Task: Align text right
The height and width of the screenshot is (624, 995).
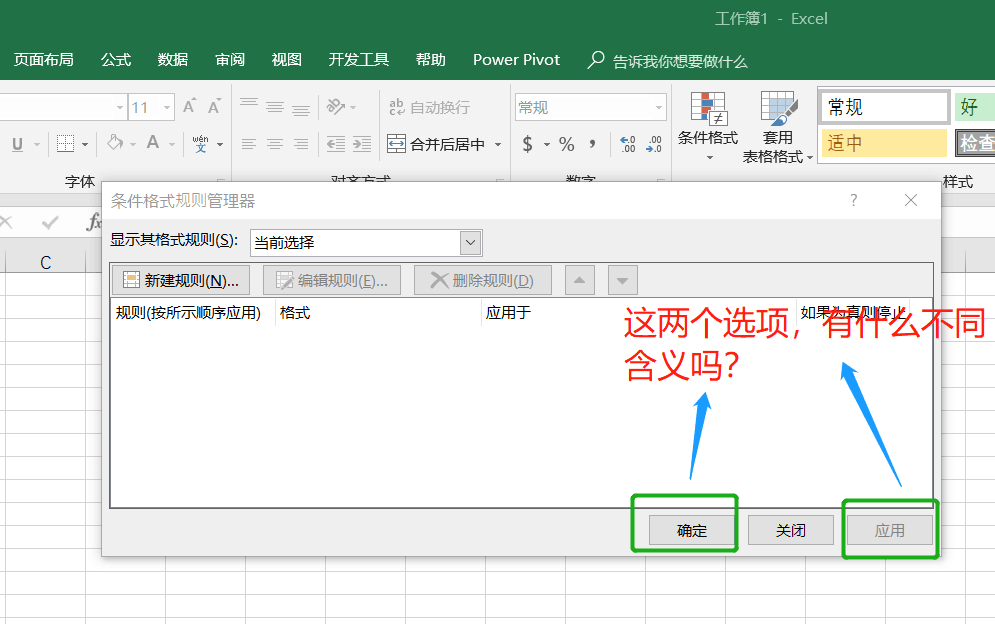Action: coord(301,144)
